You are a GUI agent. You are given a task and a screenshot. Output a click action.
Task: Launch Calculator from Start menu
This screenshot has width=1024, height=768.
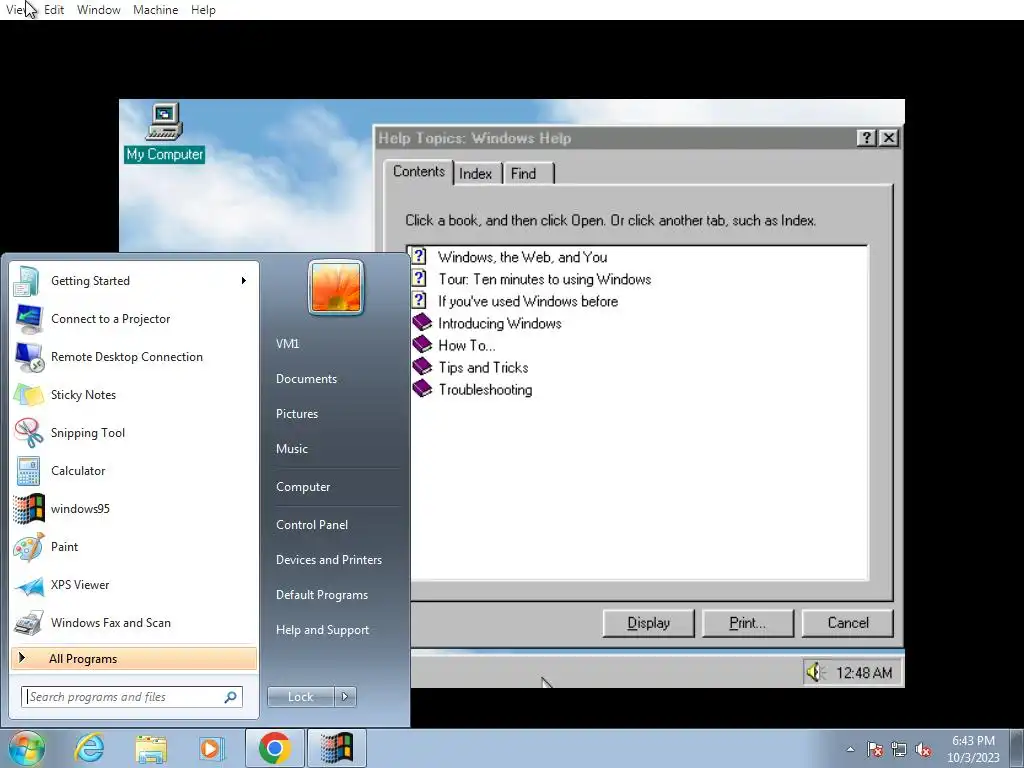coord(134,471)
